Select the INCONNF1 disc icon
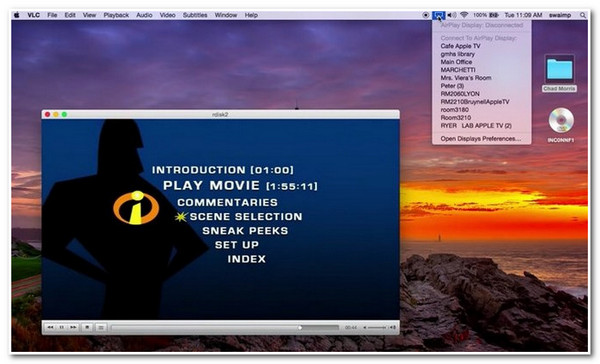 click(561, 125)
